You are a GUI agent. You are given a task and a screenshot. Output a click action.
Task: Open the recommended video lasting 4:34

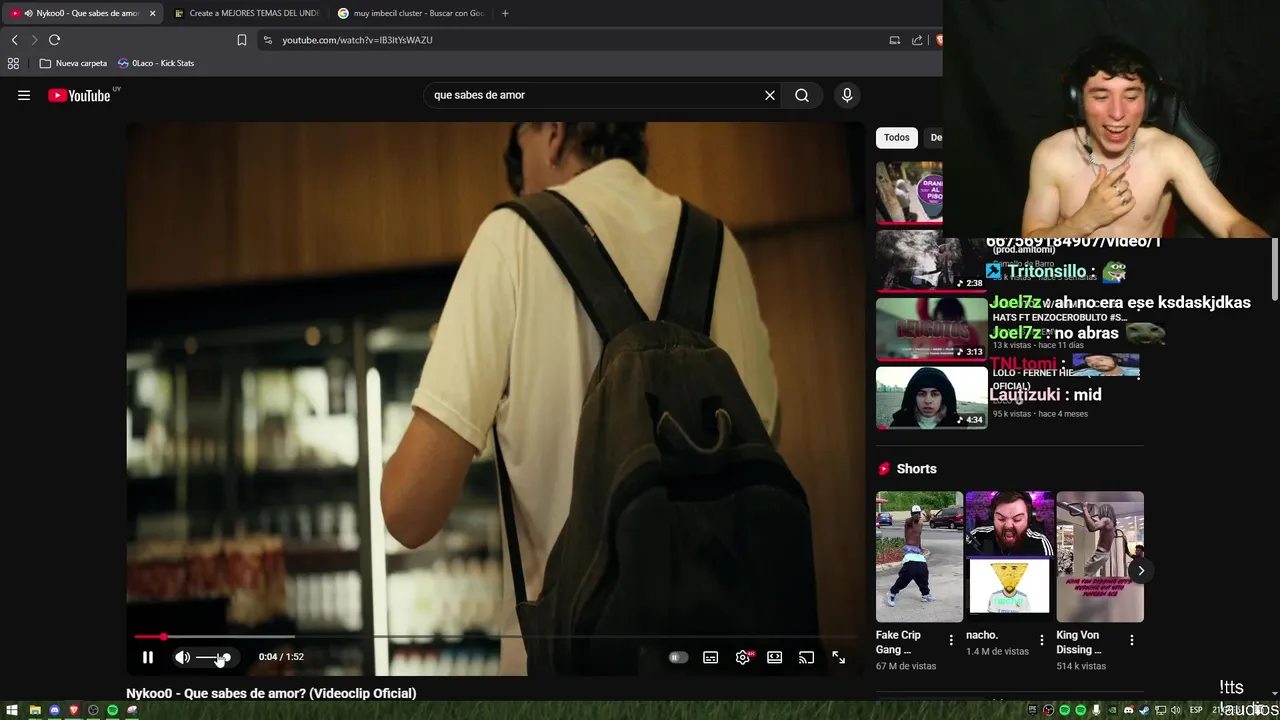931,397
